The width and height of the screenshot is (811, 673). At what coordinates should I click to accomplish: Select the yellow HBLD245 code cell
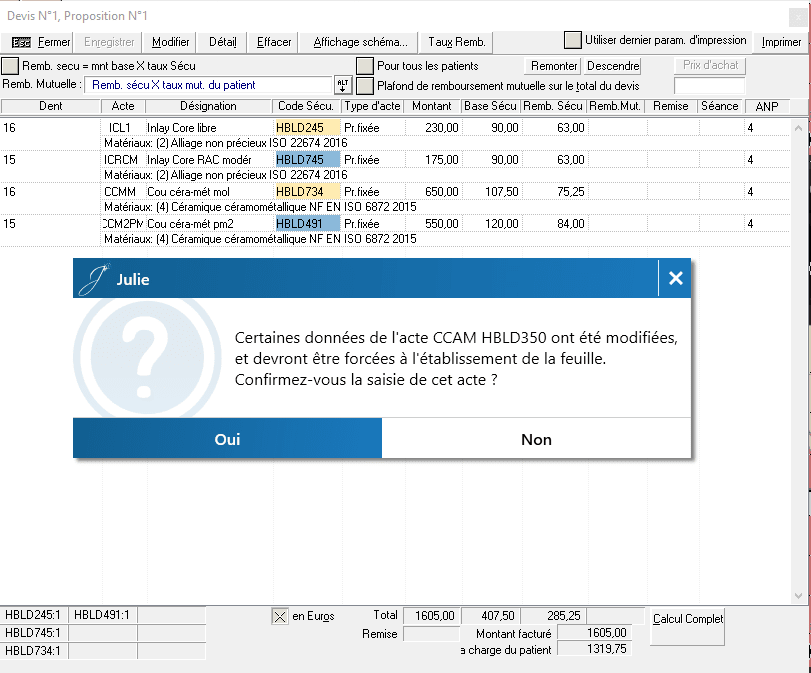[x=306, y=128]
